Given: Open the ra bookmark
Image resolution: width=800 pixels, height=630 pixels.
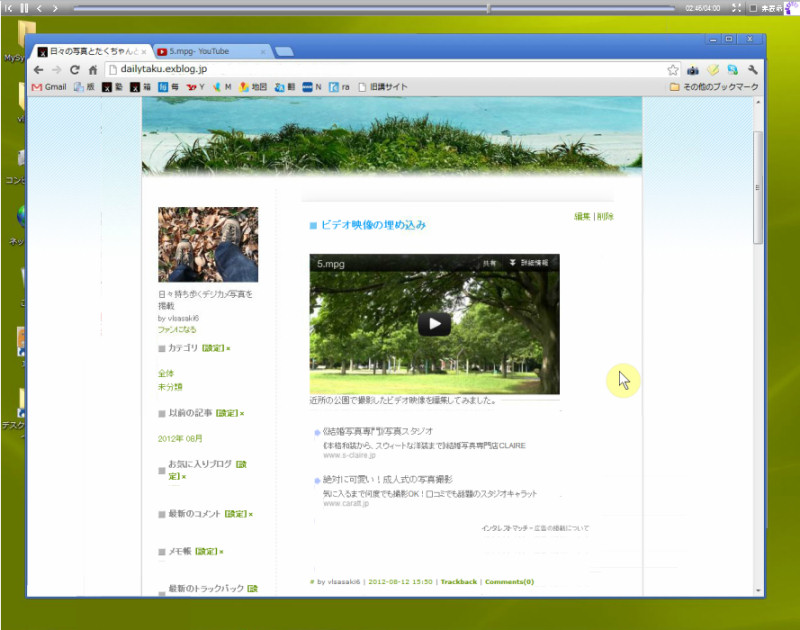Looking at the screenshot, I should [x=339, y=87].
